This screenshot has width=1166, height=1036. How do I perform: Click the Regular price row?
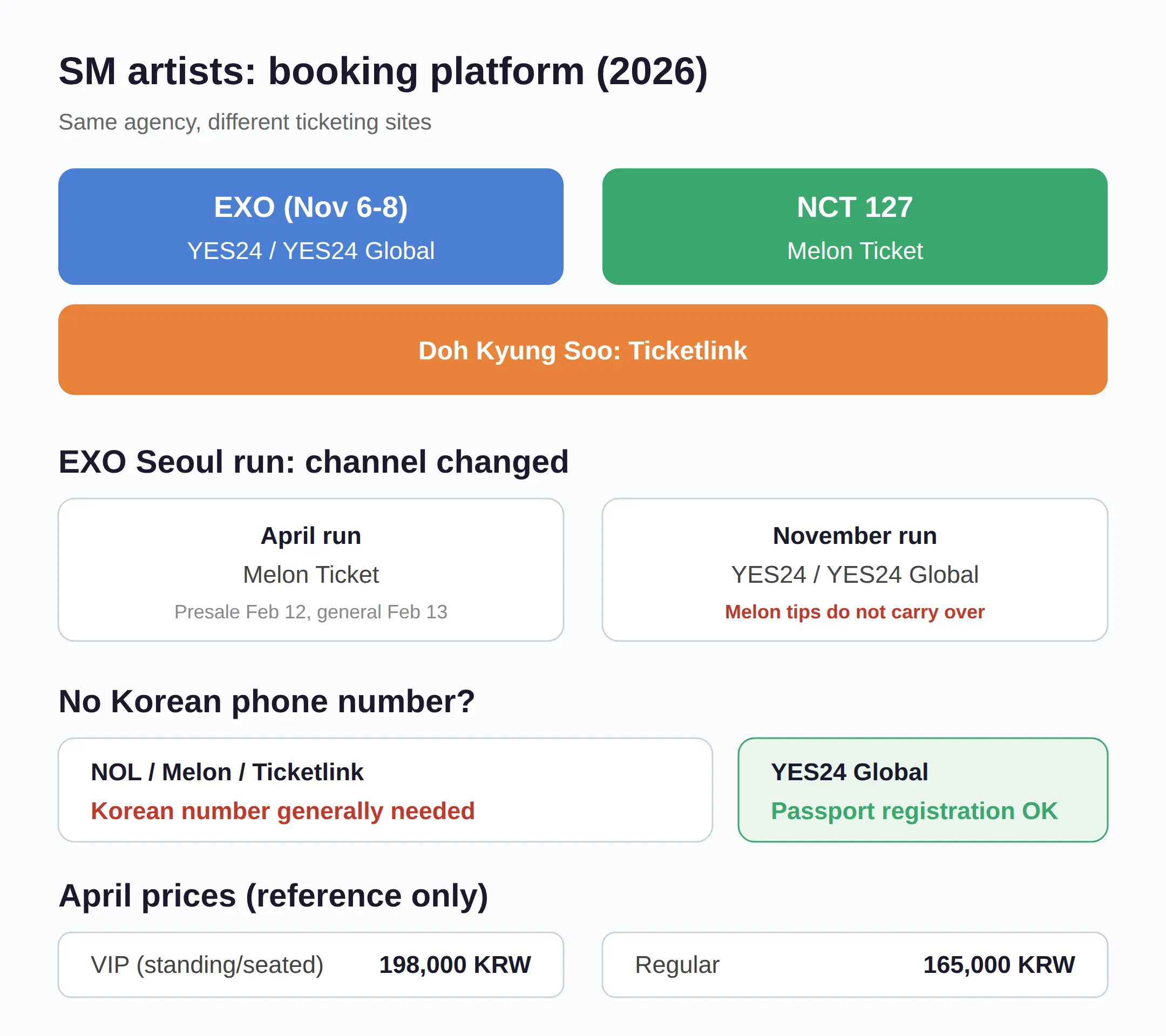855,965
